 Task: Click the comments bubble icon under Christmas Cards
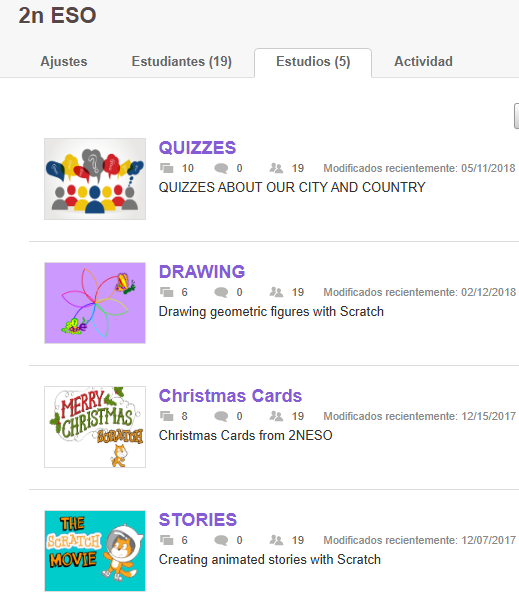pyautogui.click(x=221, y=416)
